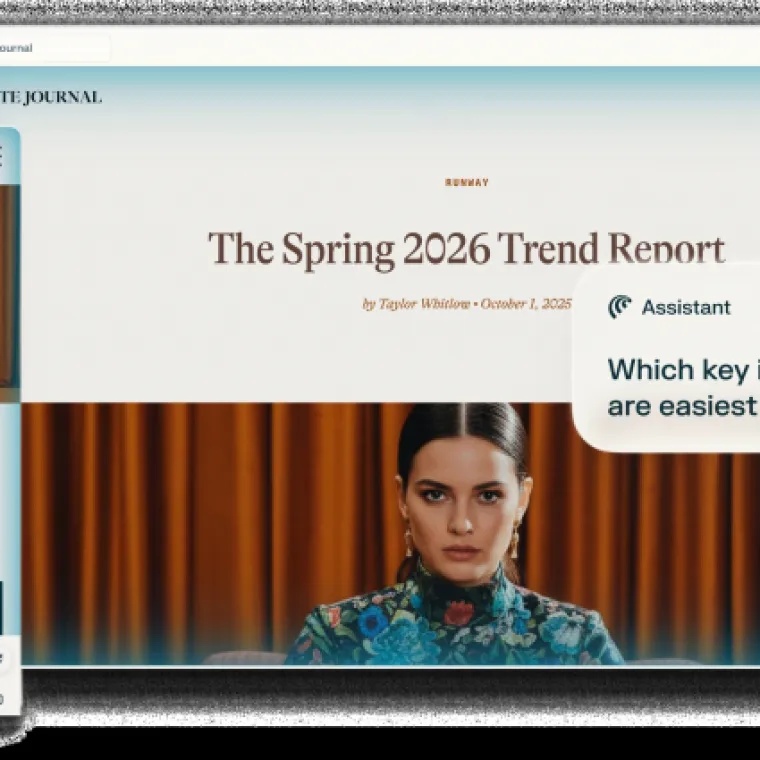This screenshot has height=760, width=760.
Task: Click the Assistant label in the popup
Action: [686, 307]
